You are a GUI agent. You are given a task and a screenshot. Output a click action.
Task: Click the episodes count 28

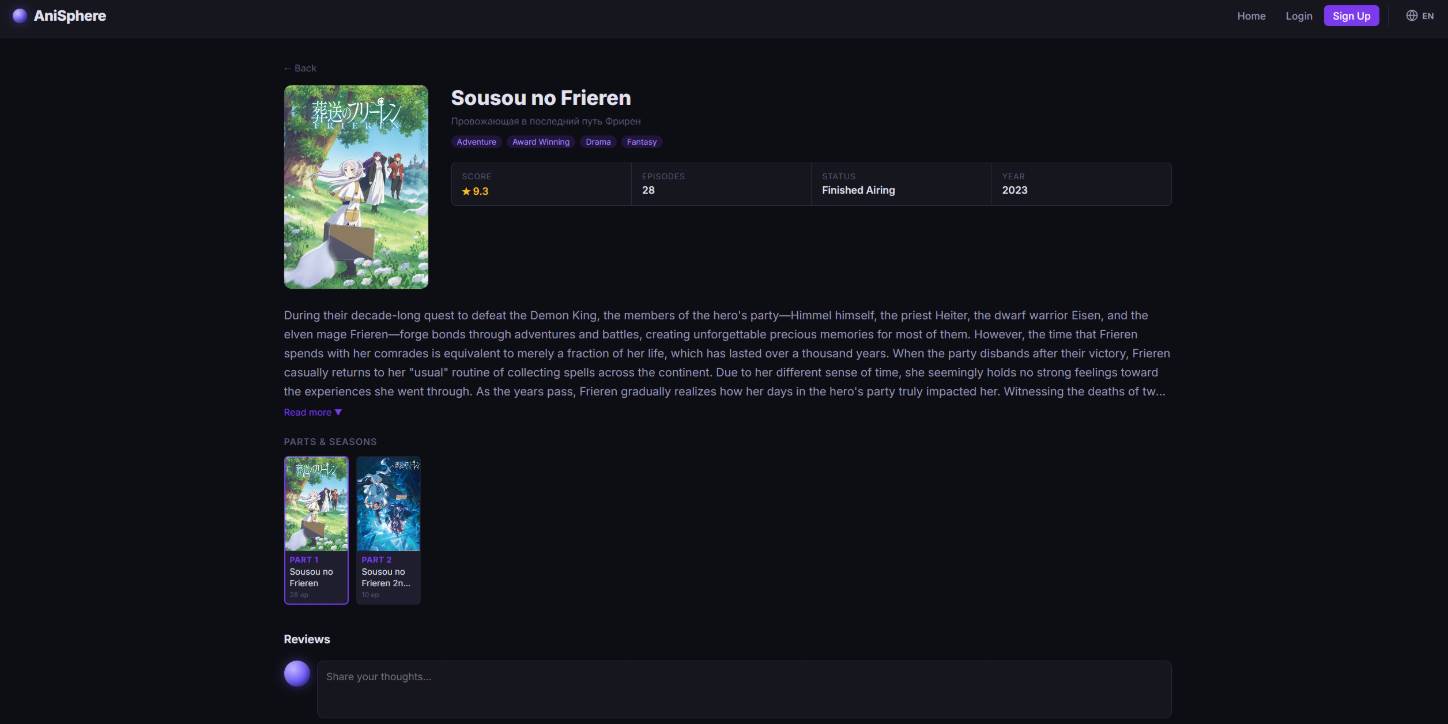point(648,190)
